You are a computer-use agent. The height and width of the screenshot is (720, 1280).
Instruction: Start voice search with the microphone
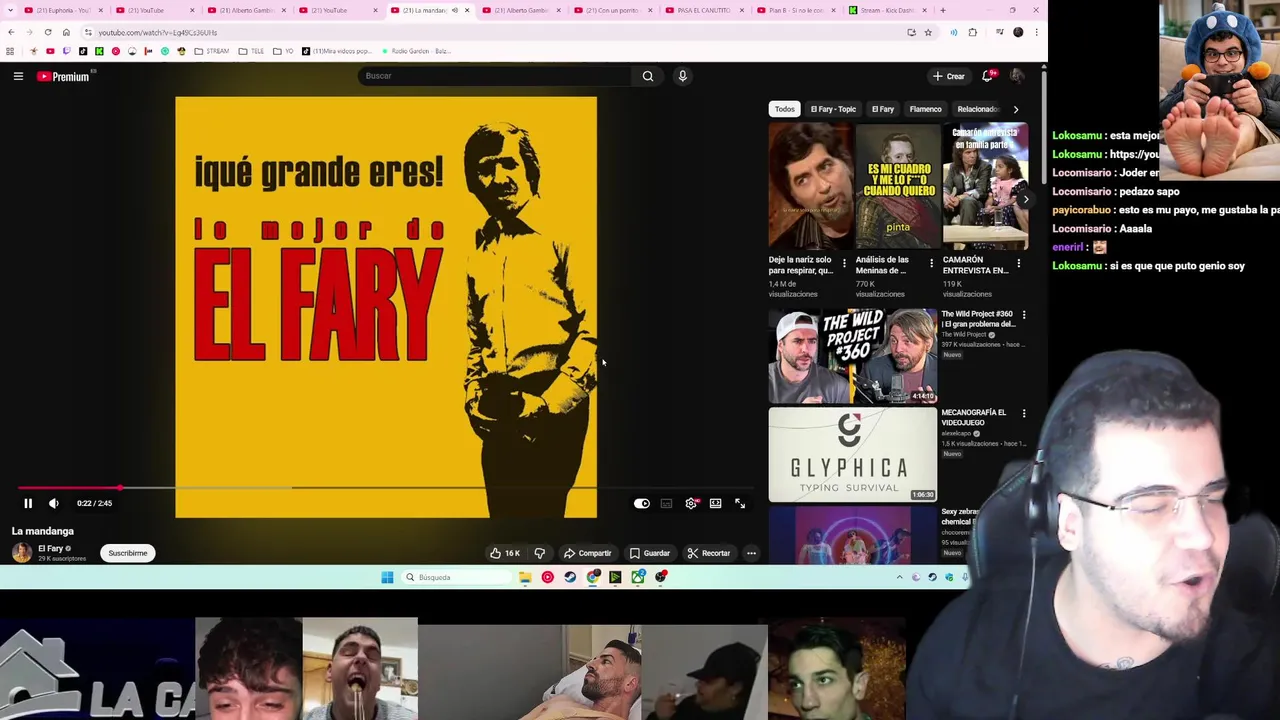[682, 76]
